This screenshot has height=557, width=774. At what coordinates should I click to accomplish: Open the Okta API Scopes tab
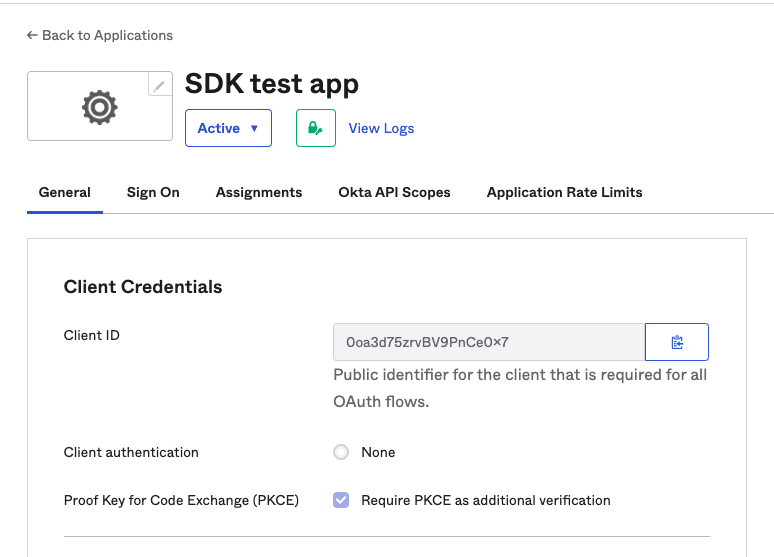(394, 192)
